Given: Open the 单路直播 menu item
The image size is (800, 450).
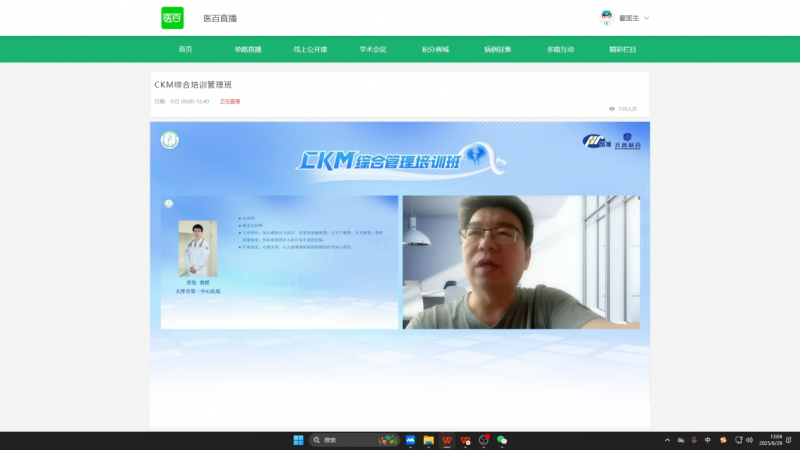Looking at the screenshot, I should click(x=248, y=49).
